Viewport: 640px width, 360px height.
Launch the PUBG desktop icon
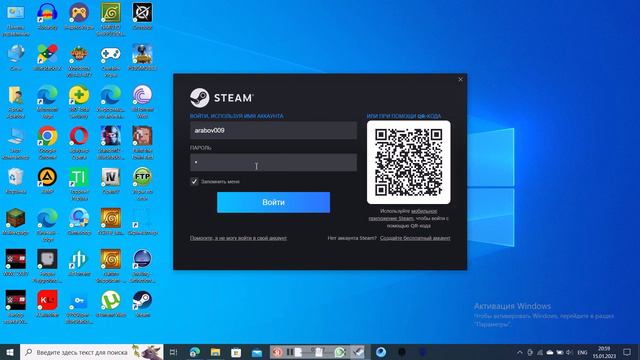point(142,54)
